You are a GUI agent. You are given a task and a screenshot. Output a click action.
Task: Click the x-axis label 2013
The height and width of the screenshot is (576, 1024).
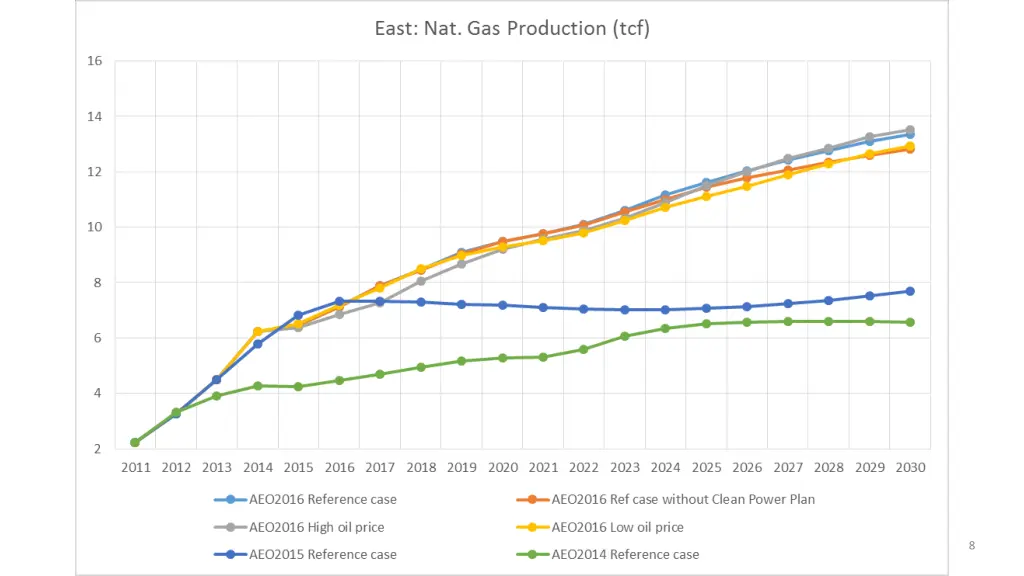(x=217, y=468)
